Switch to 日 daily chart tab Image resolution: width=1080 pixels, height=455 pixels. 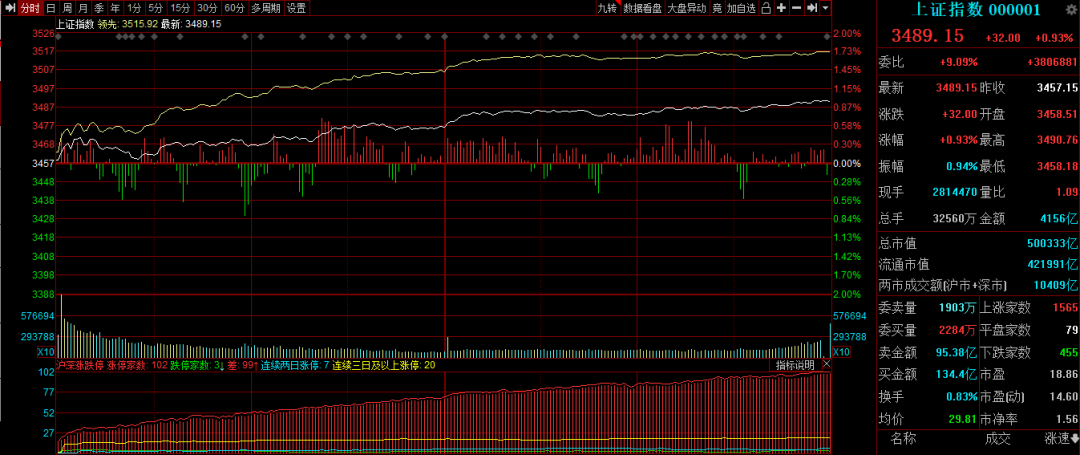click(x=51, y=8)
